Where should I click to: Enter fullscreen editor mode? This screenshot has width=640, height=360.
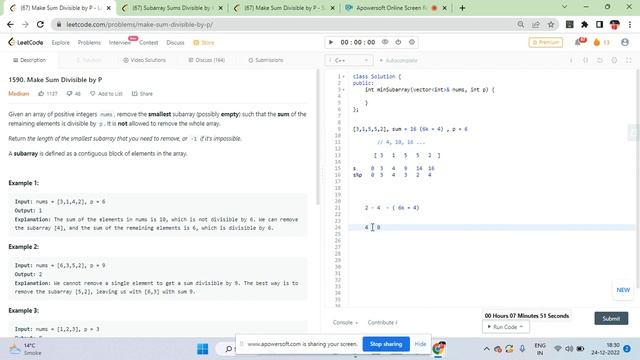pyautogui.click(x=629, y=60)
